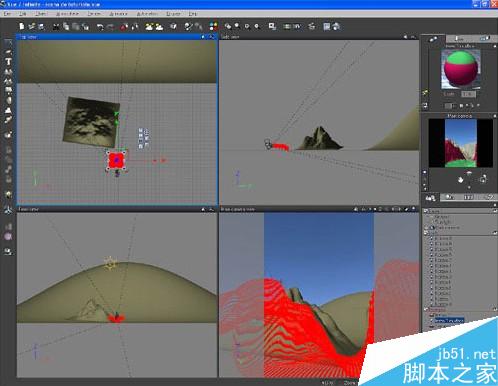The image size is (498, 386).
Task: Maximize the Side view with its title bar icon
Action: tap(413, 37)
